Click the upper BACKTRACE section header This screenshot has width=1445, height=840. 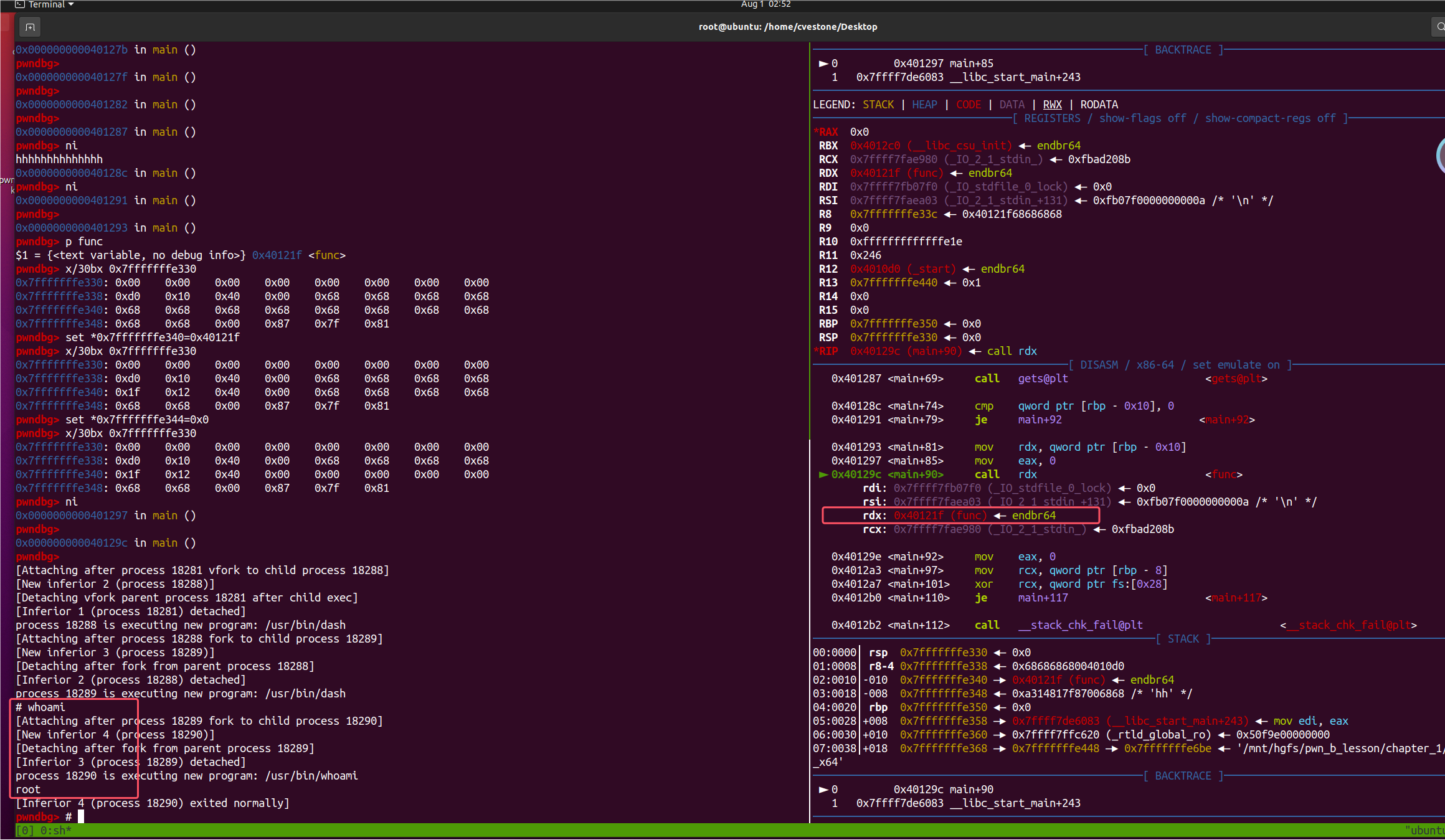click(x=1183, y=50)
